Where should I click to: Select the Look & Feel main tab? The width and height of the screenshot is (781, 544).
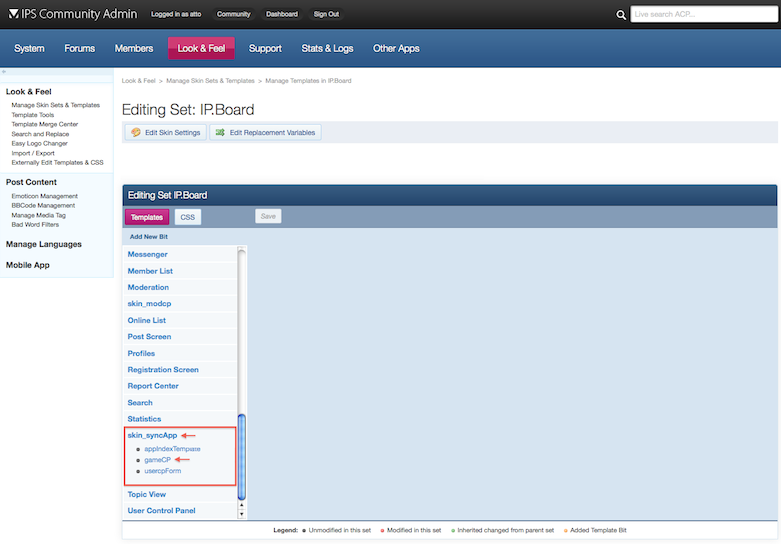tap(201, 48)
